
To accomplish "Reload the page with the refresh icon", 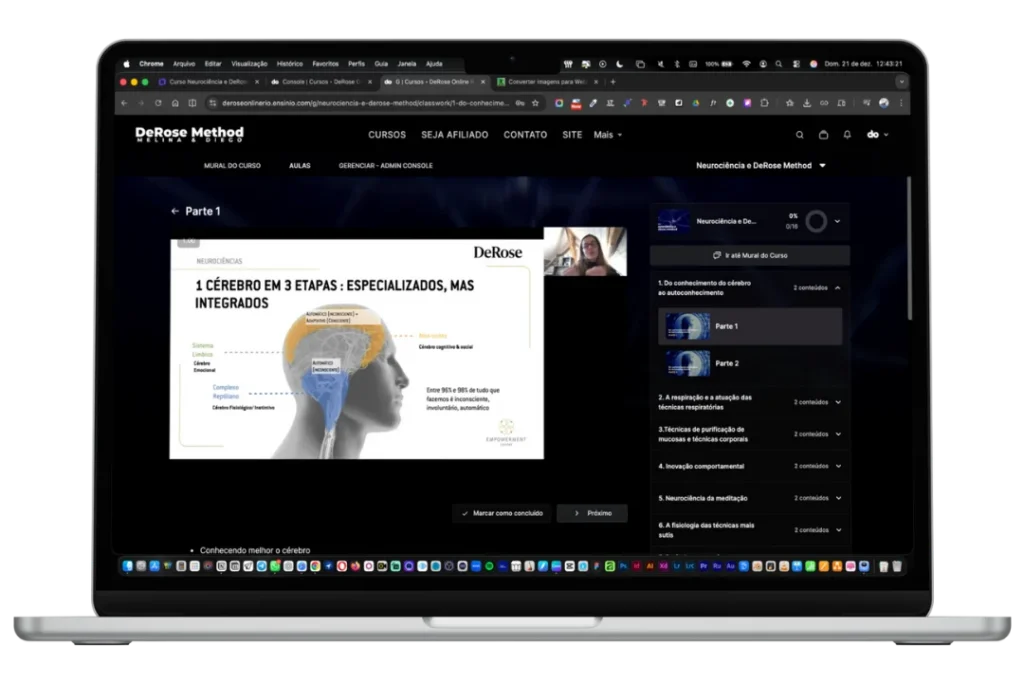I will 158,103.
